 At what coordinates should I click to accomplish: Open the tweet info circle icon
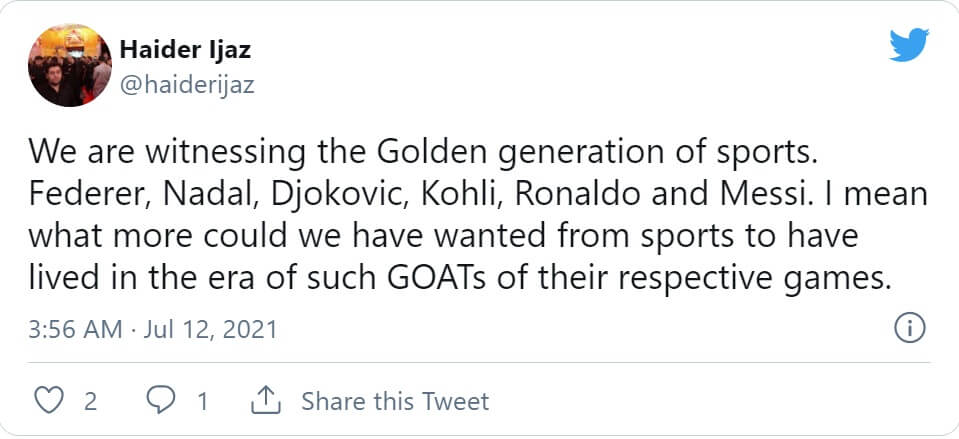[908, 327]
